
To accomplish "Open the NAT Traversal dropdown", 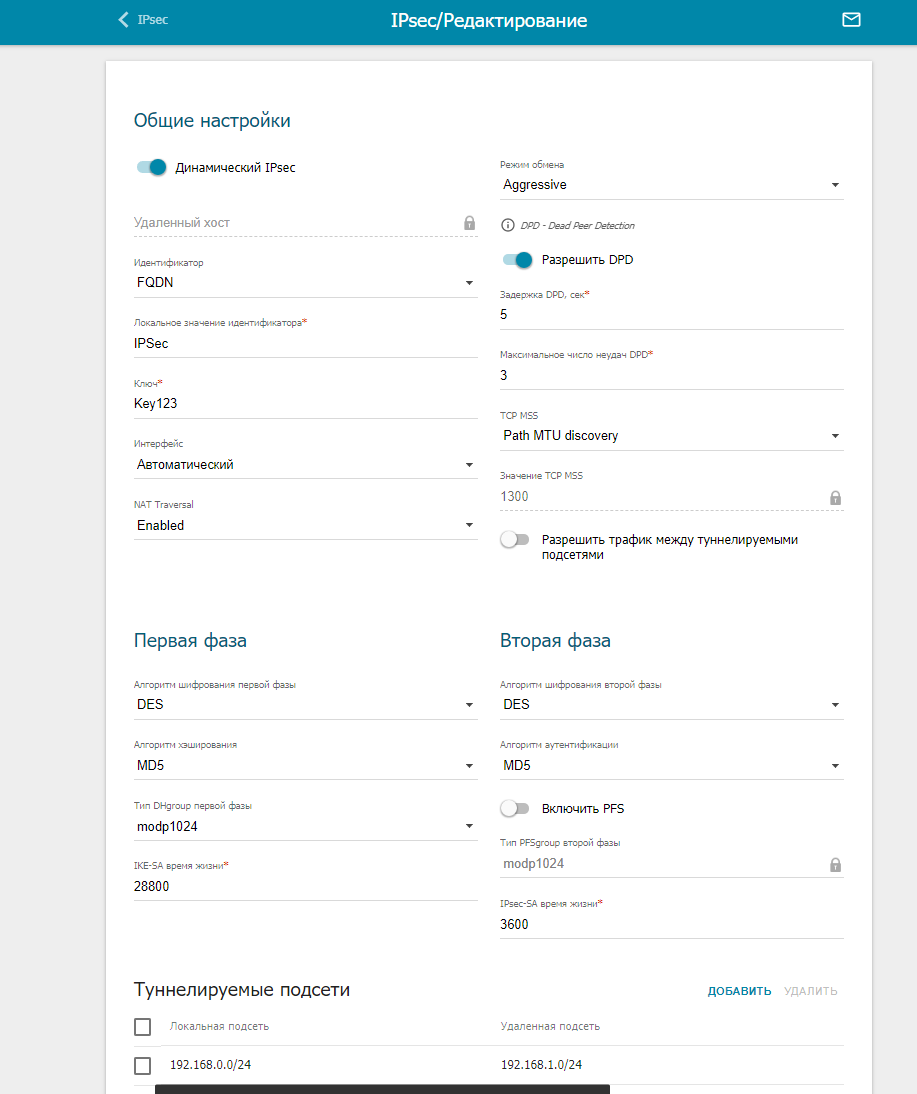I will [305, 525].
